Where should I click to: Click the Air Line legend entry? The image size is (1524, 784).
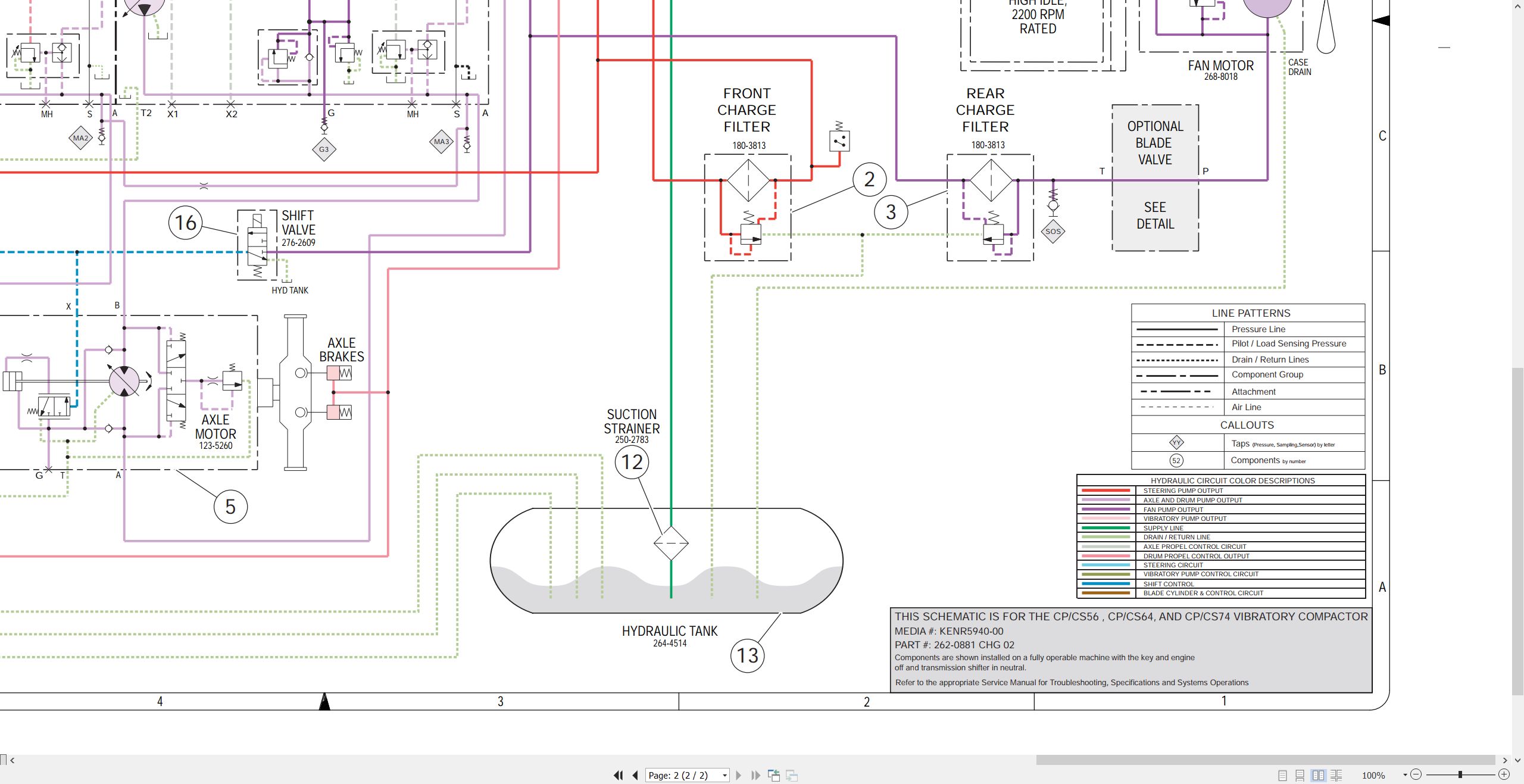pyautogui.click(x=1247, y=407)
